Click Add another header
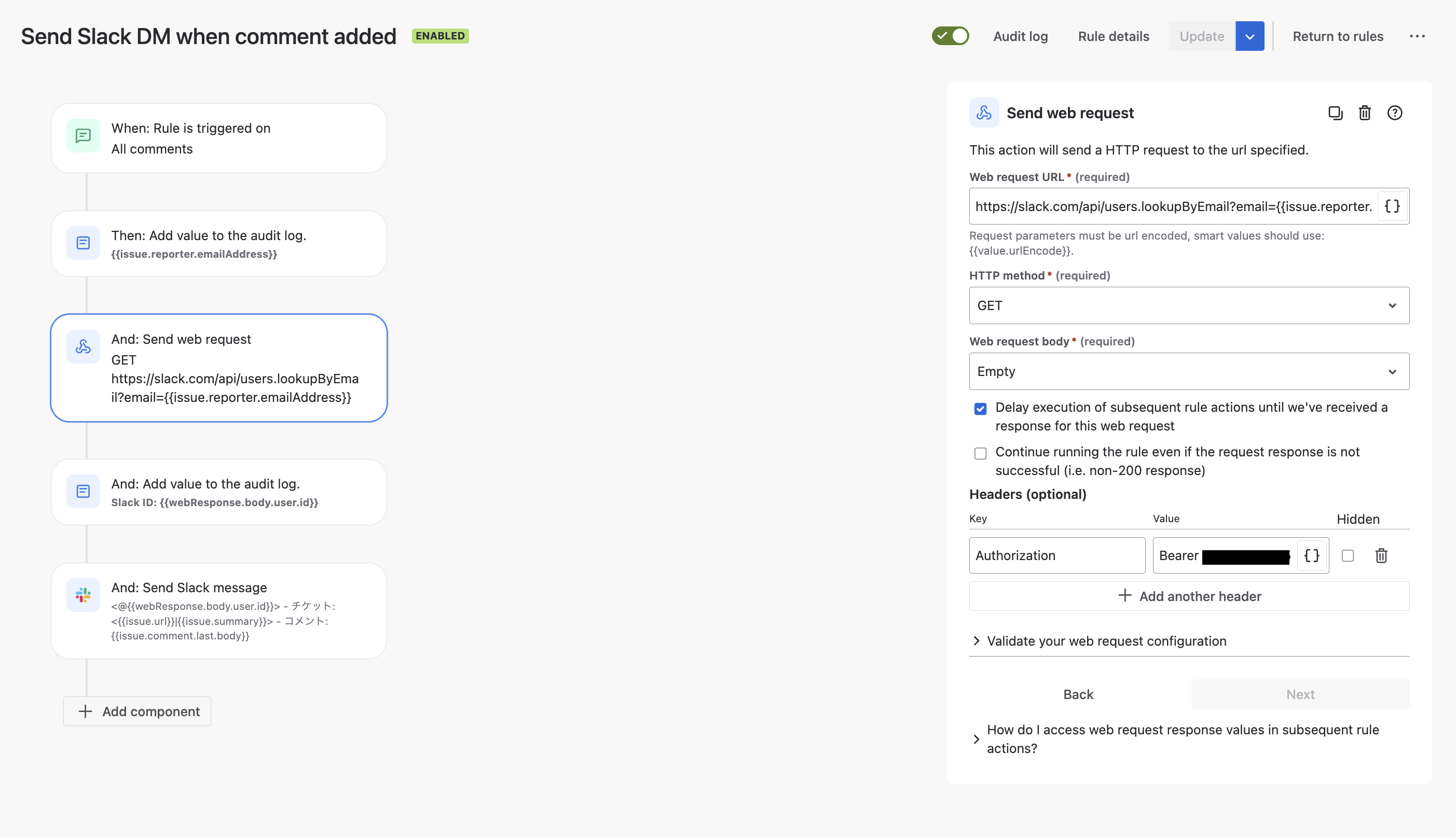 [x=1188, y=596]
